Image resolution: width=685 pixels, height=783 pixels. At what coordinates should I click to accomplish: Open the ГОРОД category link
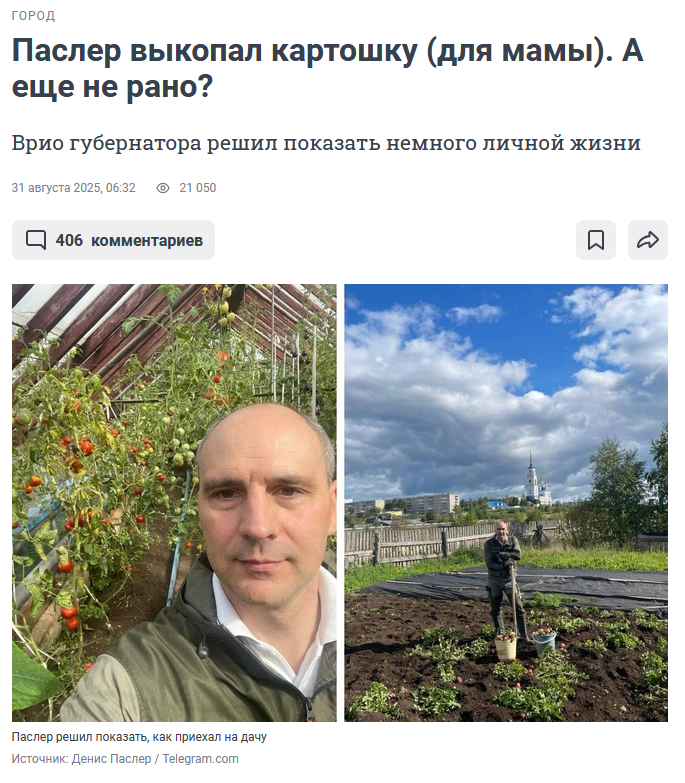click(x=33, y=16)
